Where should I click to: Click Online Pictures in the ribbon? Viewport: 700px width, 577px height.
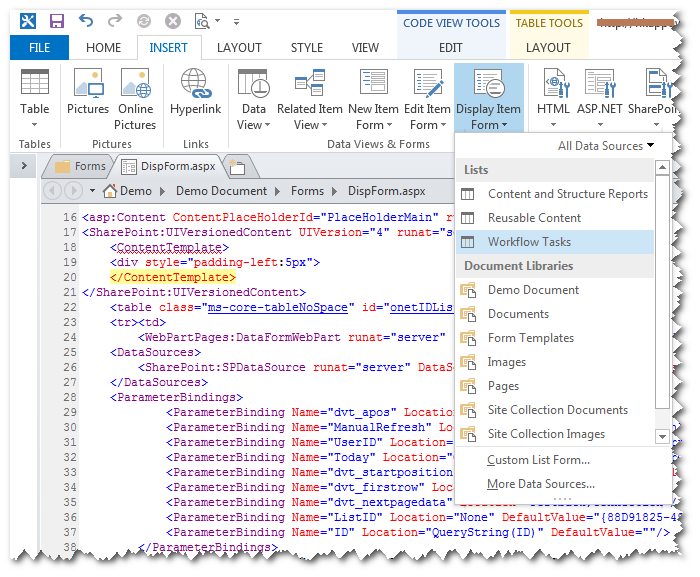click(x=135, y=98)
